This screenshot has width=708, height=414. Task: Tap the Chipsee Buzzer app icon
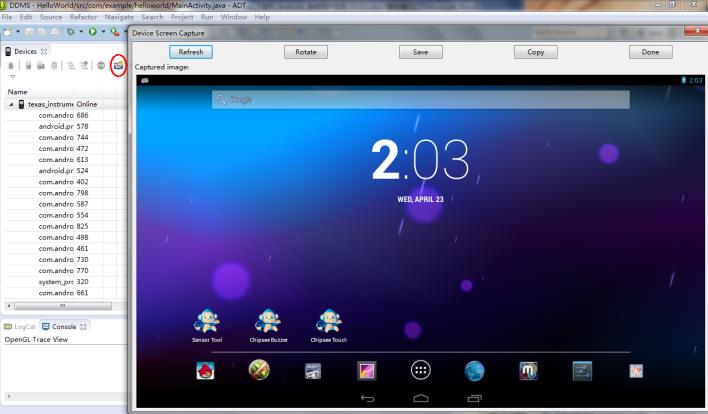coord(268,321)
